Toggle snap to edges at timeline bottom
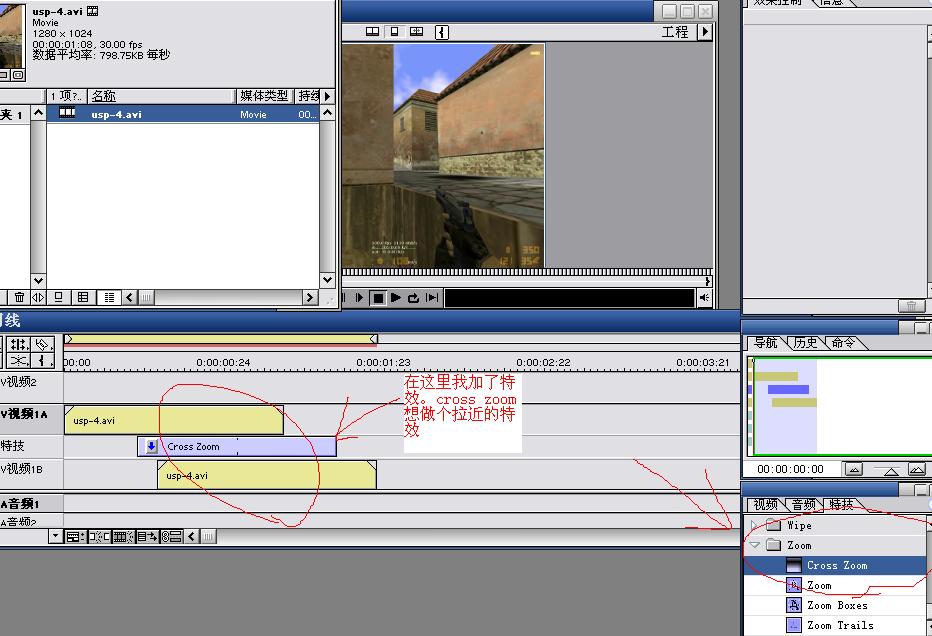 tap(99, 537)
